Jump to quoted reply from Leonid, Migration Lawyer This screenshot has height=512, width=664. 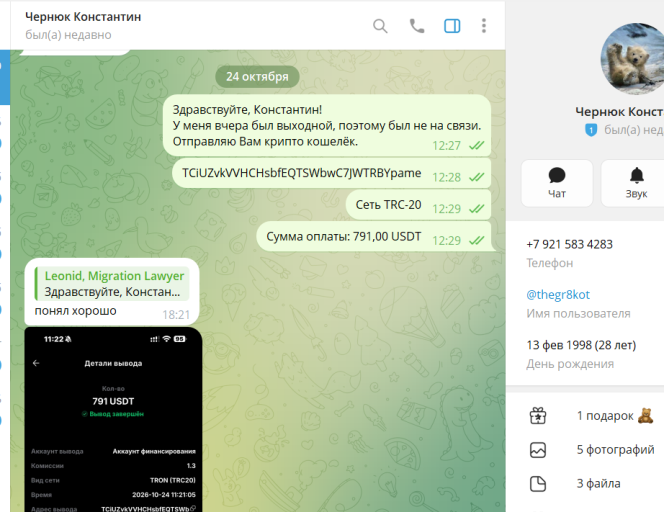click(112, 284)
